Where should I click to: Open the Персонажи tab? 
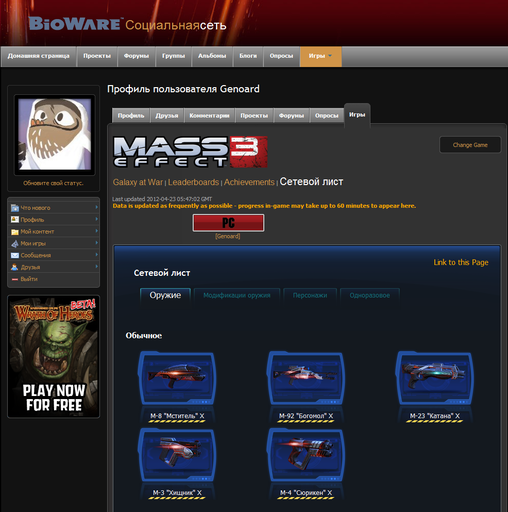coord(310,295)
